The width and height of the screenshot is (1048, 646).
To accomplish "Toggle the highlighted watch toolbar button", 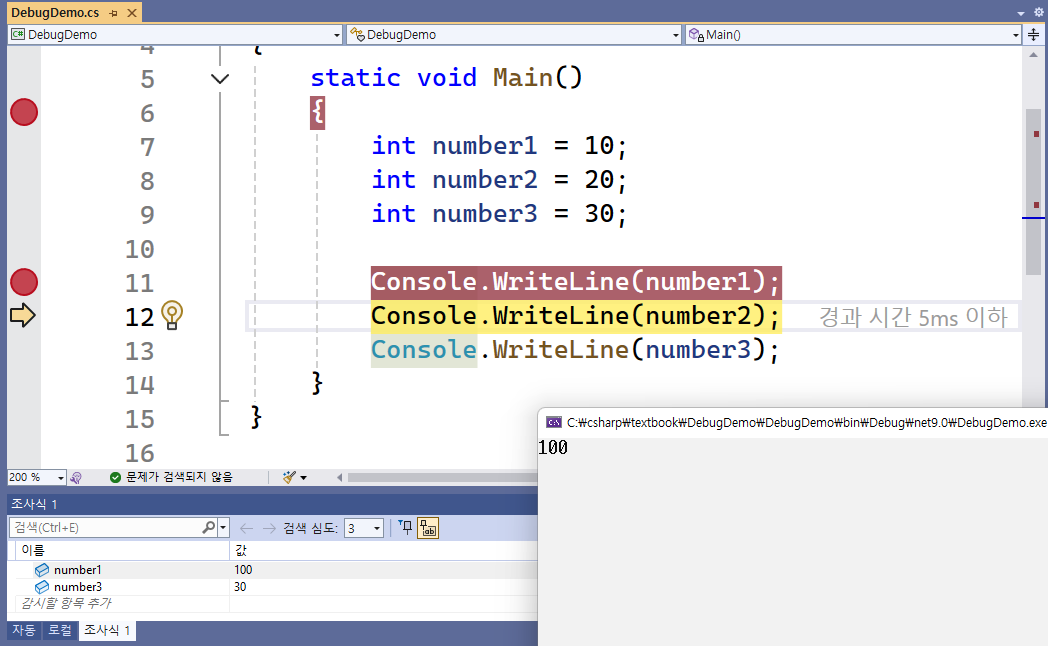I will point(428,528).
